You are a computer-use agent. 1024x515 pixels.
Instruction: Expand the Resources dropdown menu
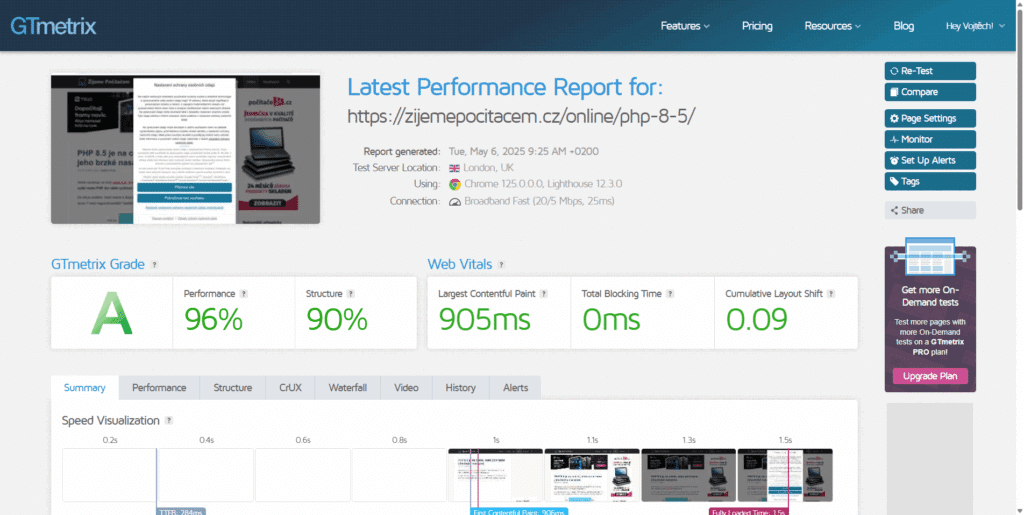tap(832, 26)
